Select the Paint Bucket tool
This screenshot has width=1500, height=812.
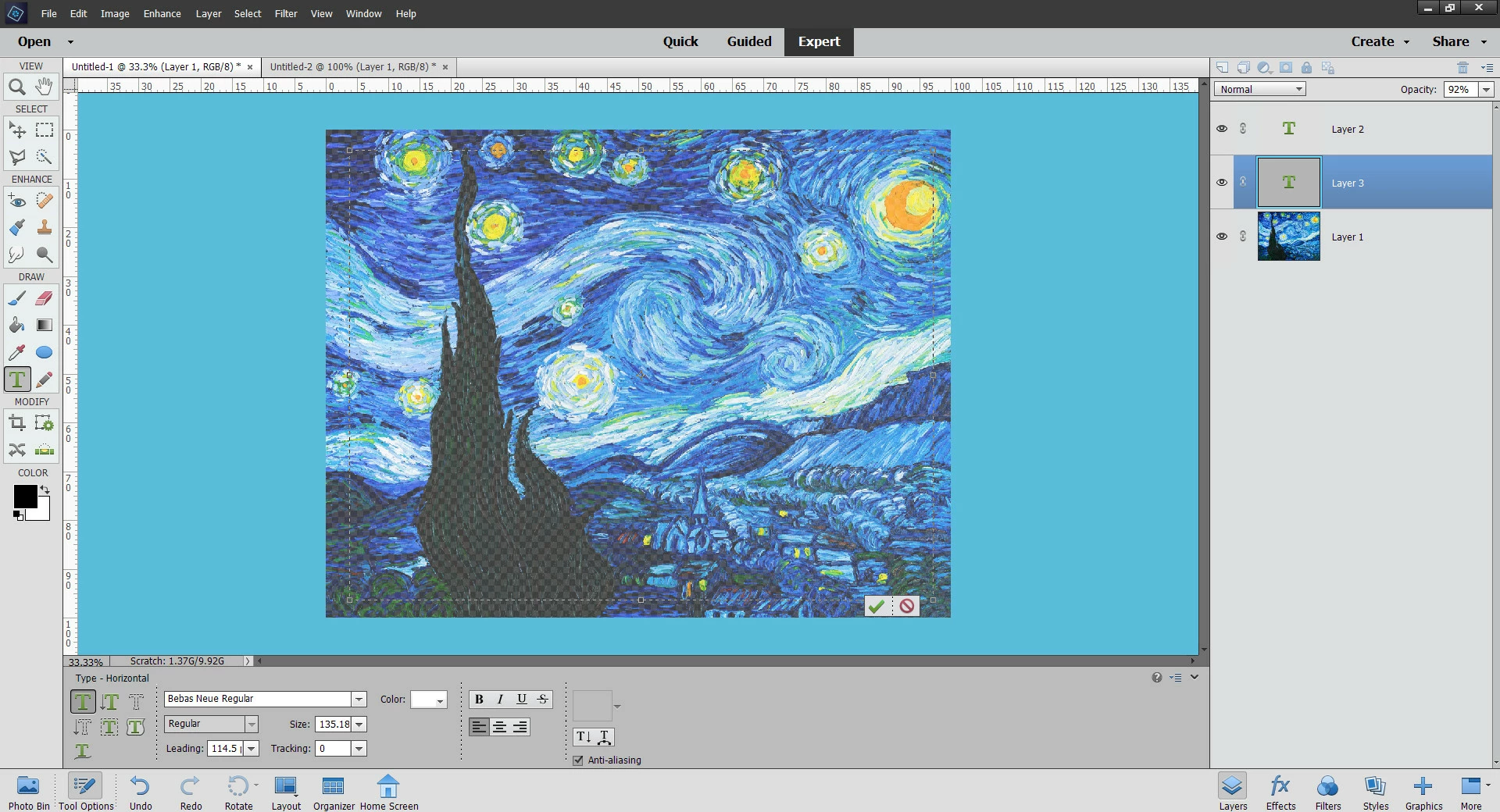[17, 325]
